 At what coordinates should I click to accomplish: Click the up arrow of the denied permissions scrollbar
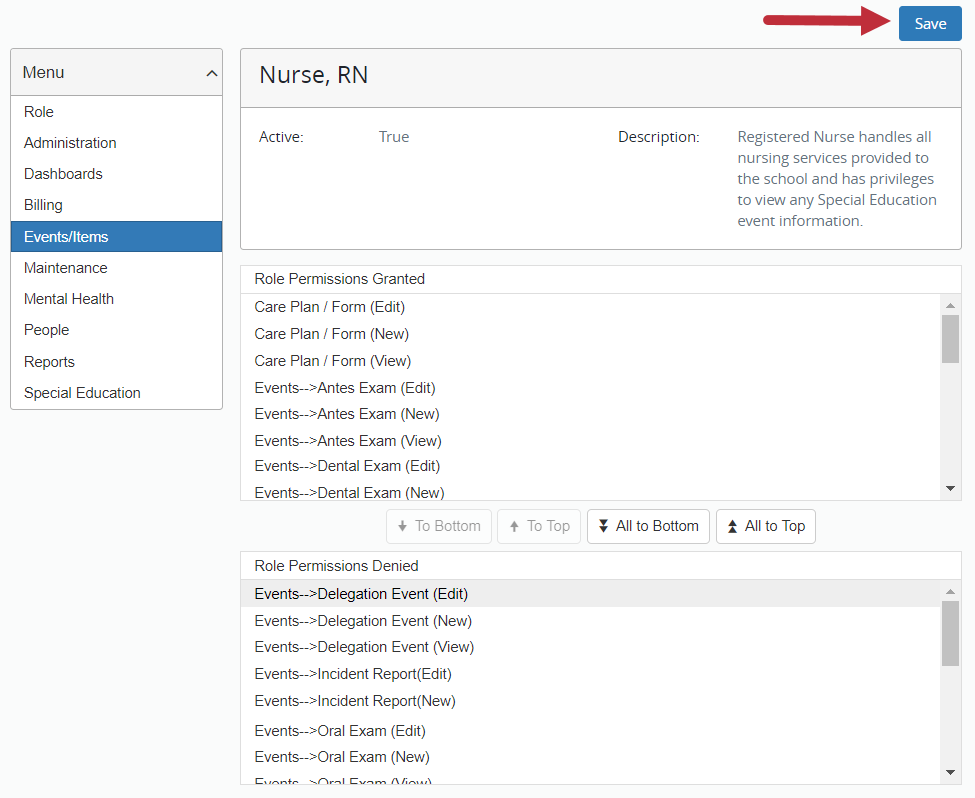(950, 589)
